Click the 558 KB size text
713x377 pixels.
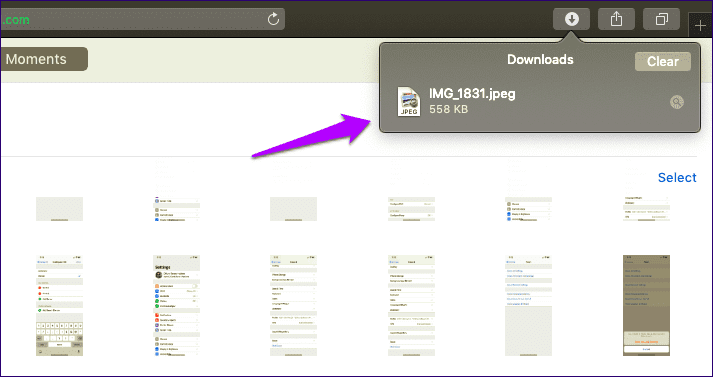click(x=448, y=109)
